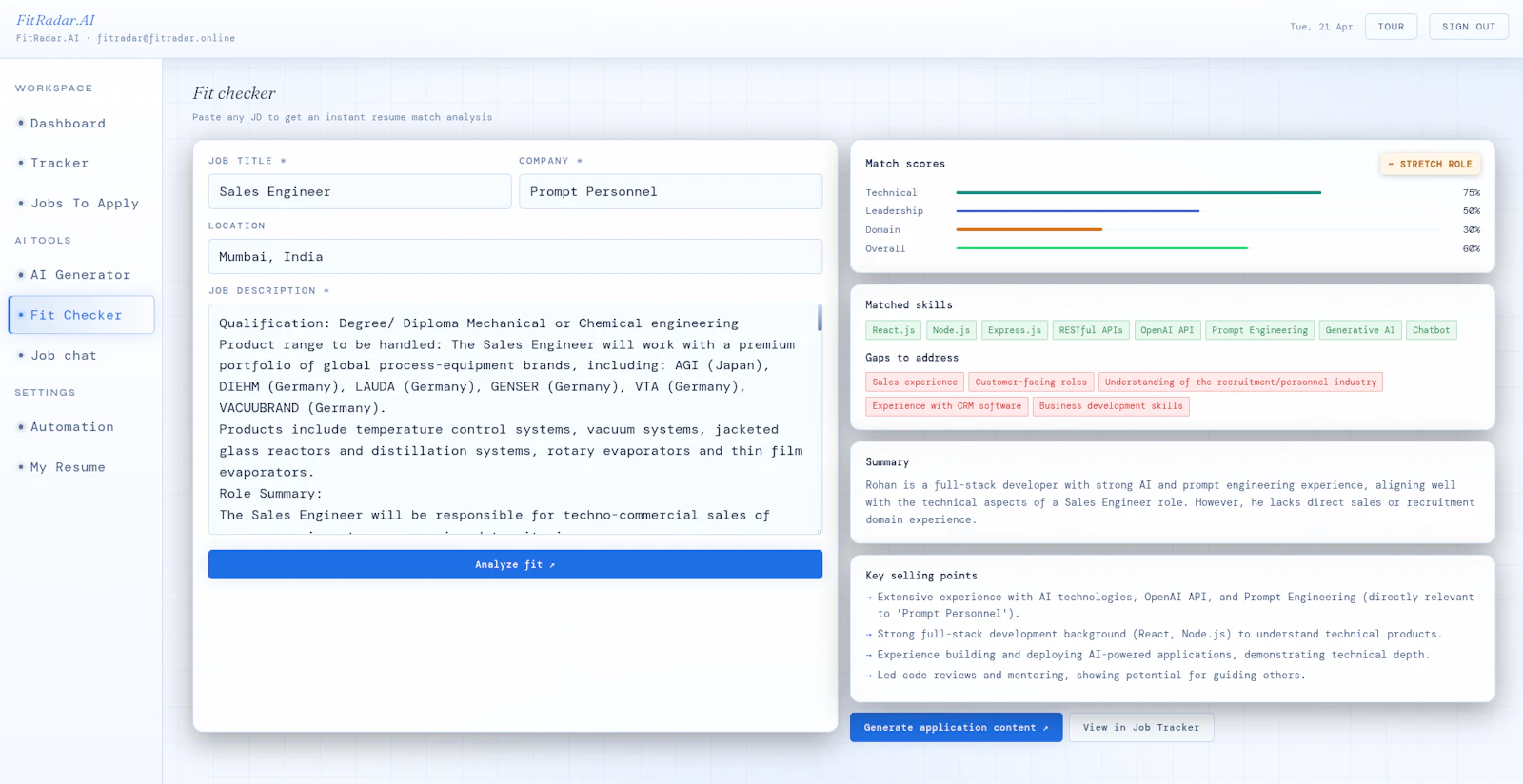The height and width of the screenshot is (784, 1523).
Task: Click the Node.js matched skill tag
Action: (x=951, y=330)
